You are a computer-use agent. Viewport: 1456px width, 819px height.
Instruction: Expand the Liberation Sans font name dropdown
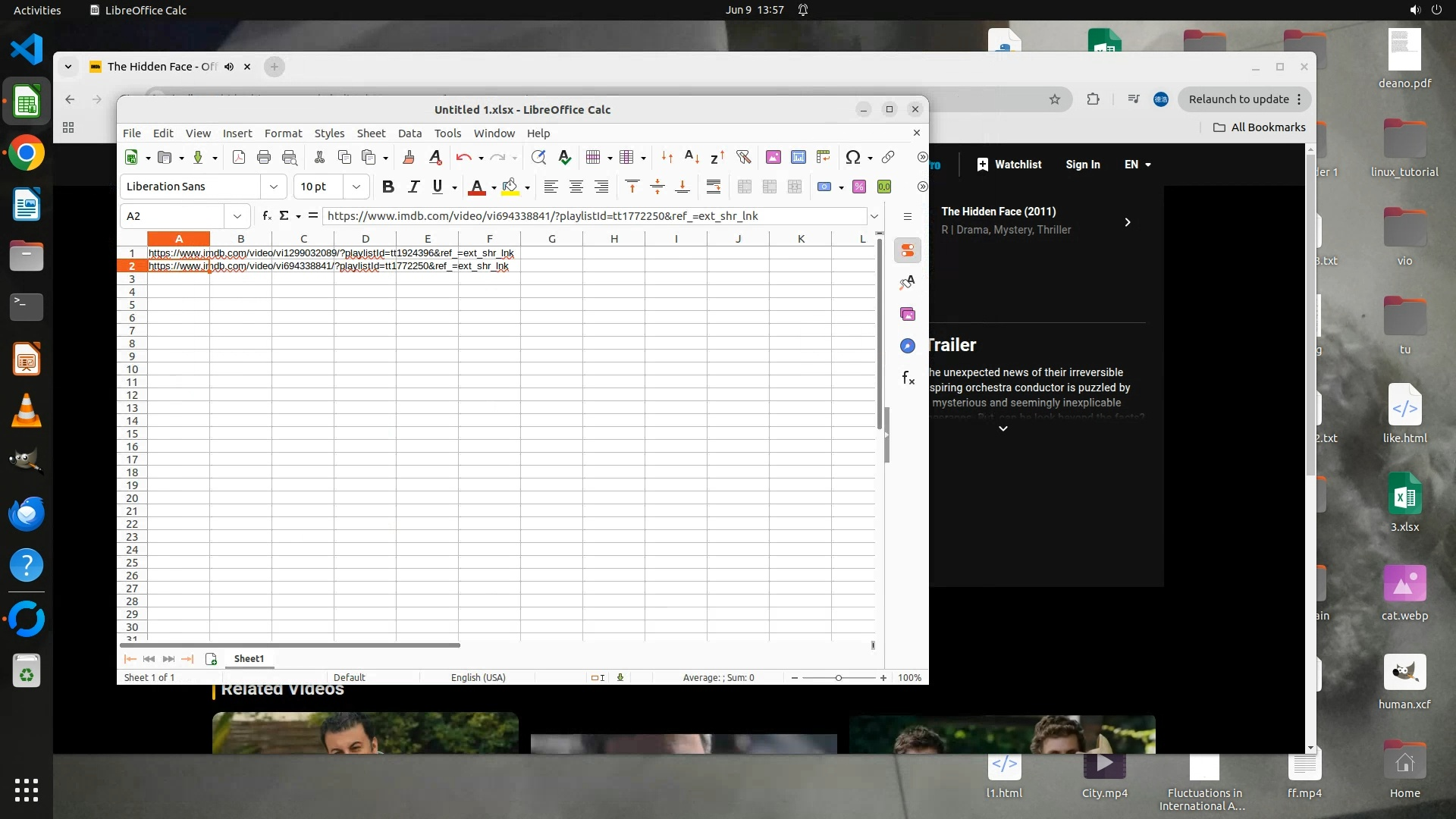[x=273, y=187]
